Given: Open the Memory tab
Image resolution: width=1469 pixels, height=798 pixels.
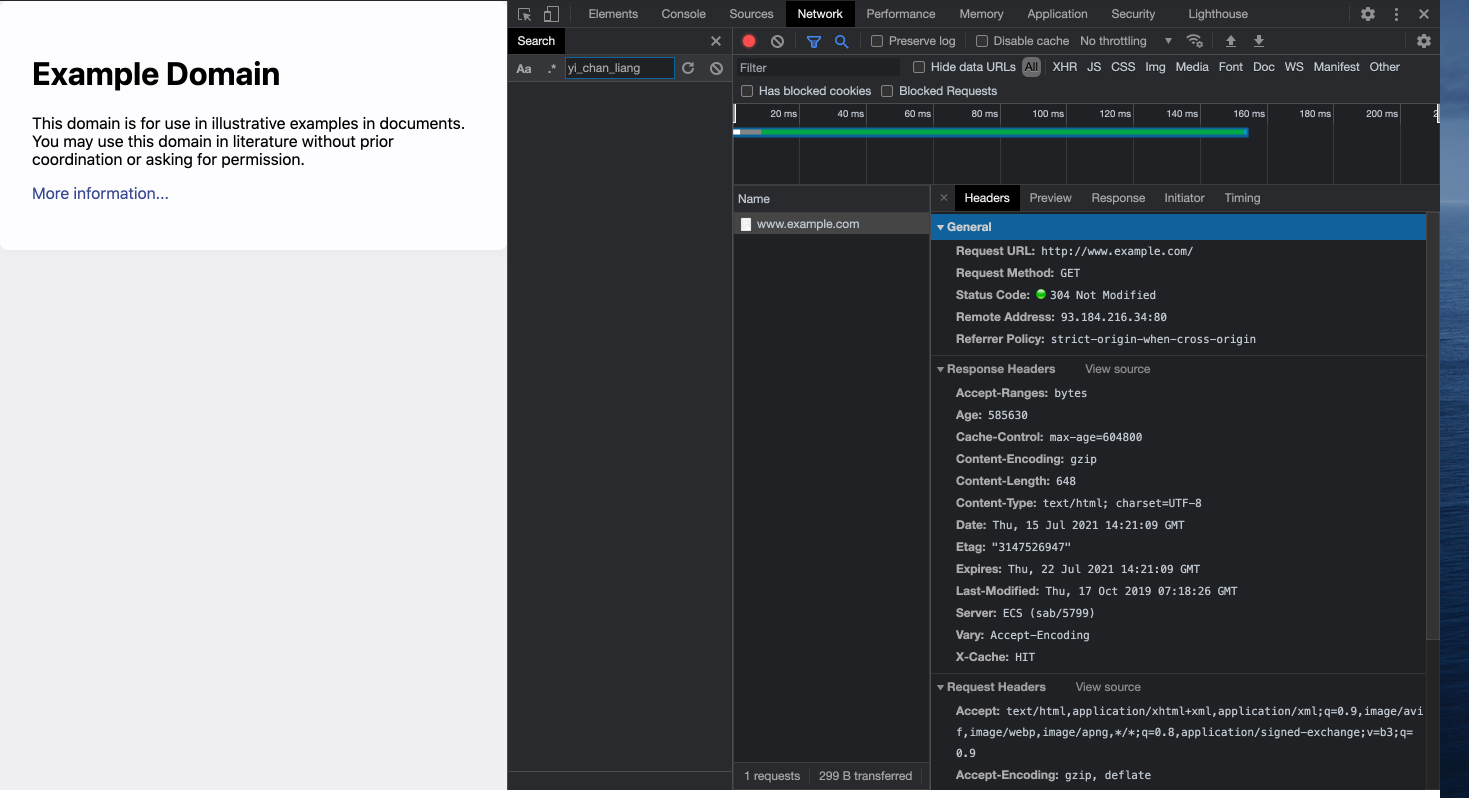Looking at the screenshot, I should pos(981,14).
